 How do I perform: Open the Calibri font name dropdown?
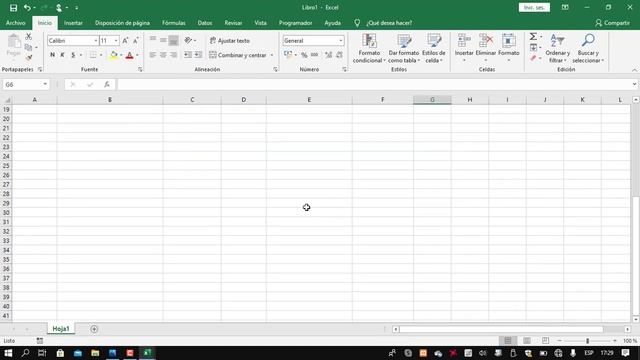click(96, 41)
